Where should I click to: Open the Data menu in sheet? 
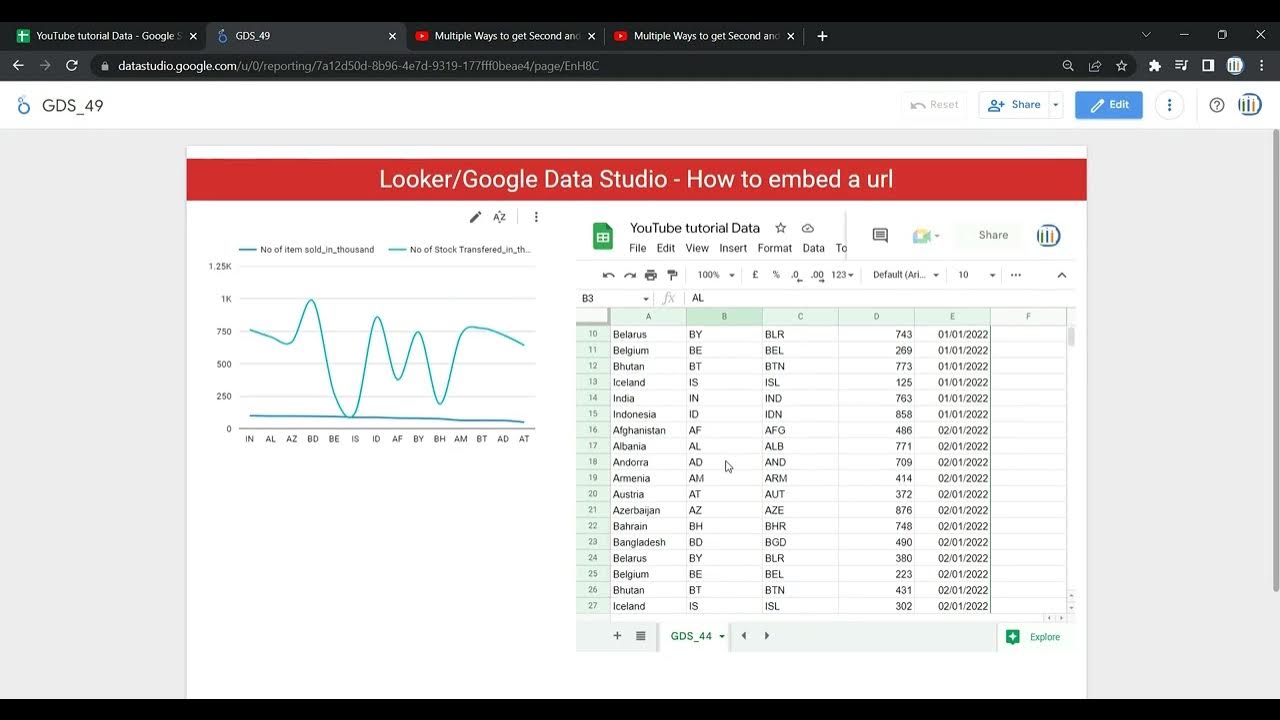coord(814,248)
